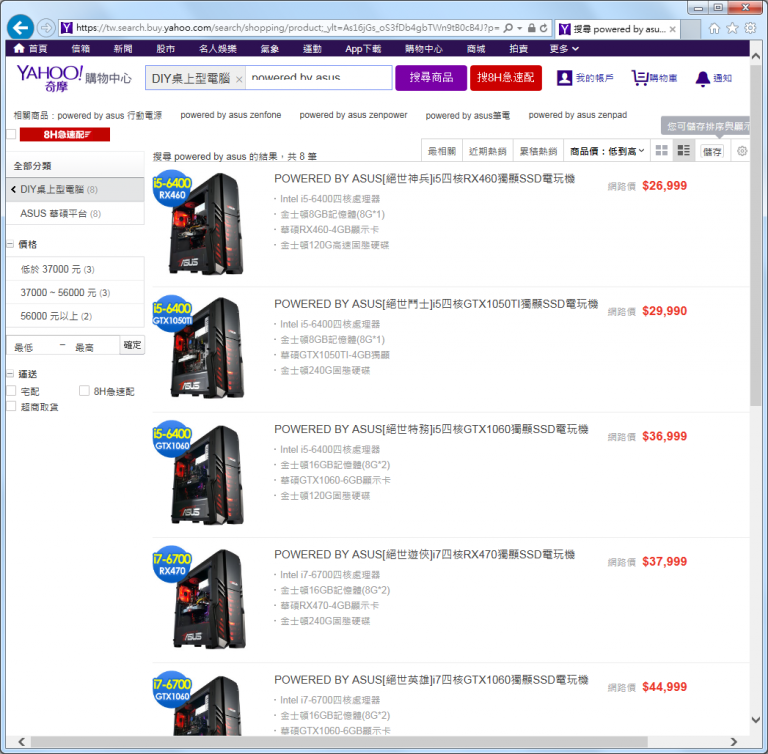
Task: Switch to grid view icon
Action: pos(662,150)
